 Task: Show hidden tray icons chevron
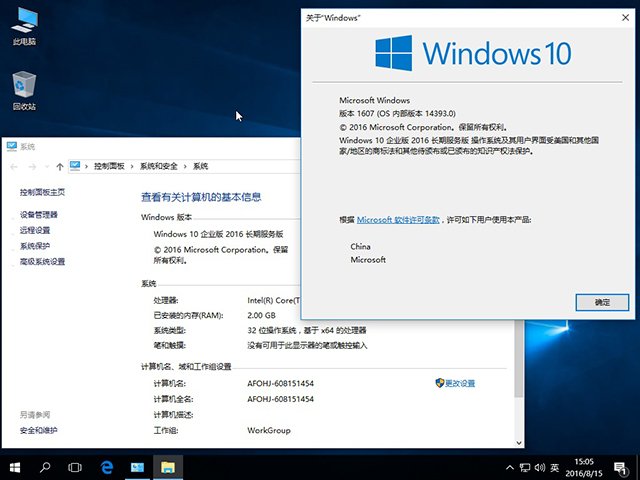point(510,468)
